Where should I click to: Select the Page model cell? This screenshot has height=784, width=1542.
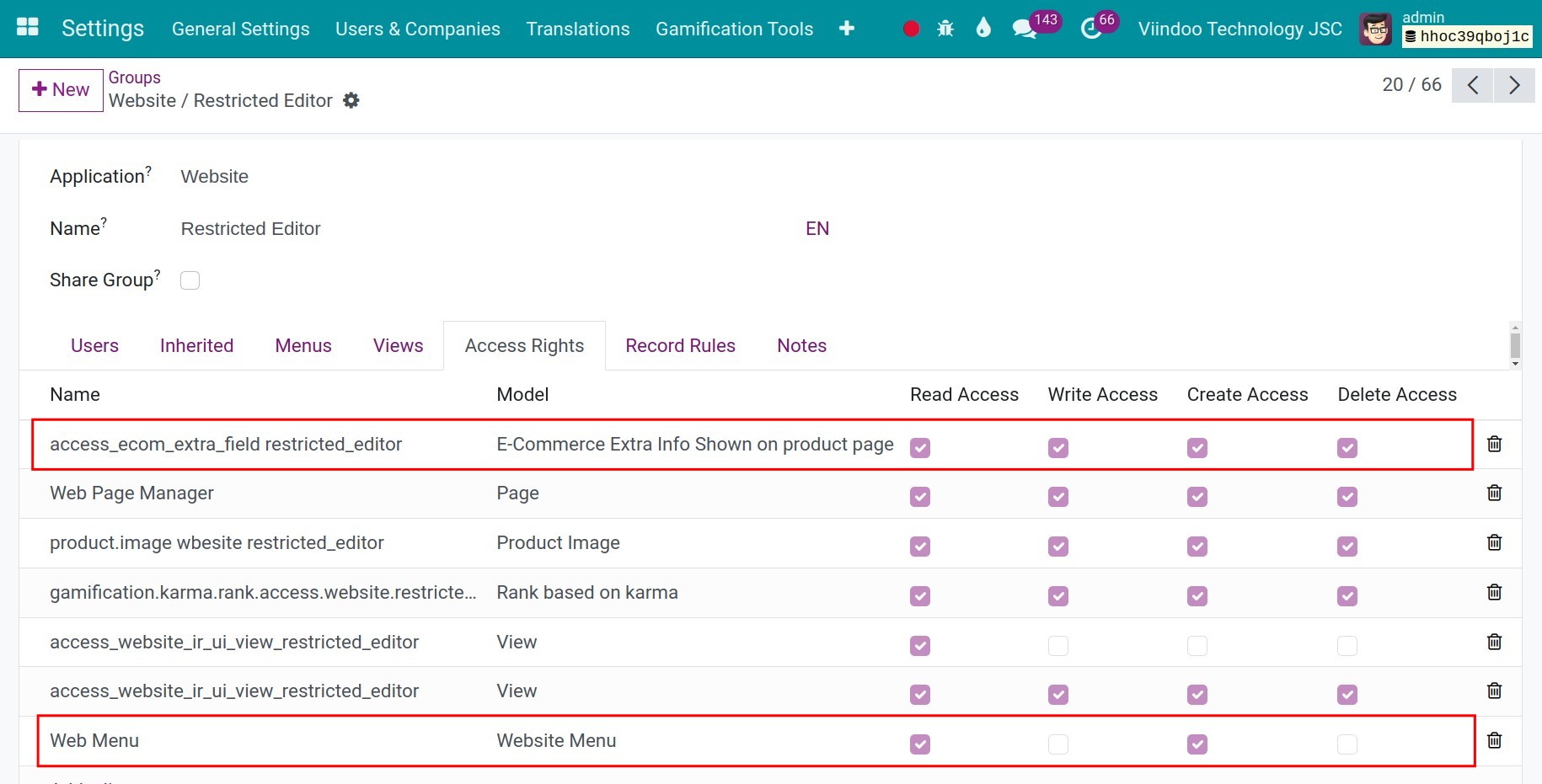tap(517, 493)
